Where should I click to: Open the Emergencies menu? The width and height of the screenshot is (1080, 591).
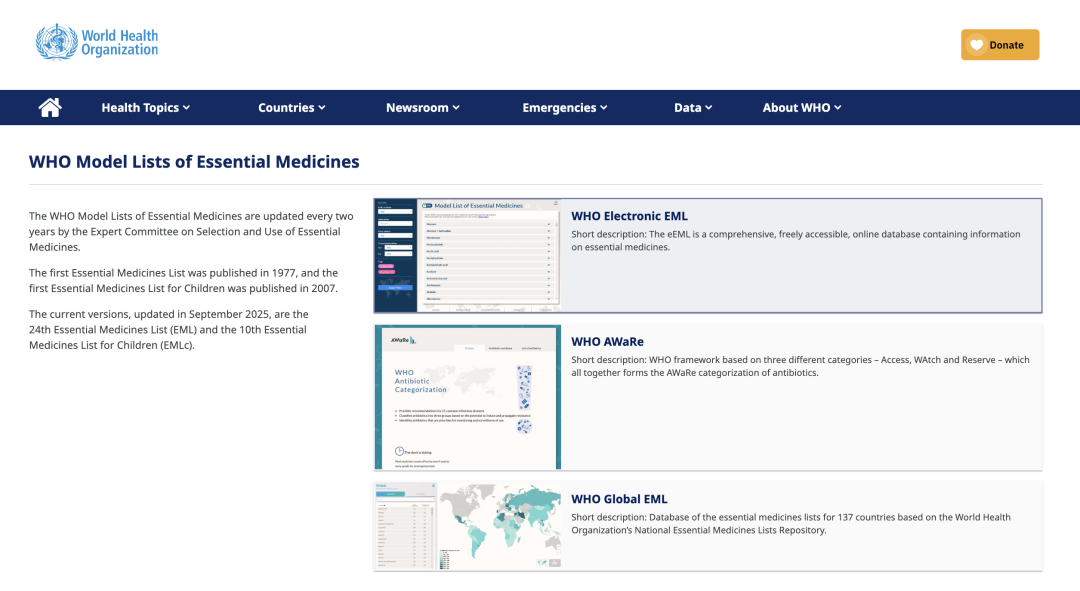click(564, 107)
